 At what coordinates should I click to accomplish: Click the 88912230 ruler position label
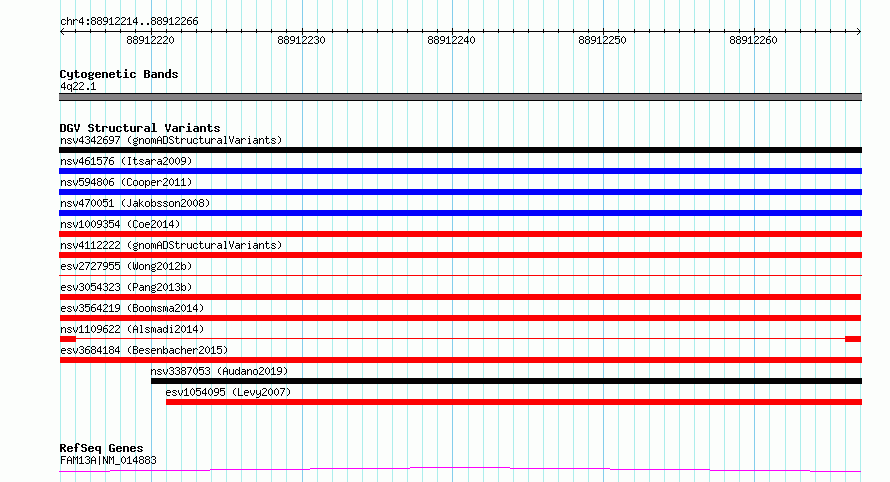pos(301,40)
